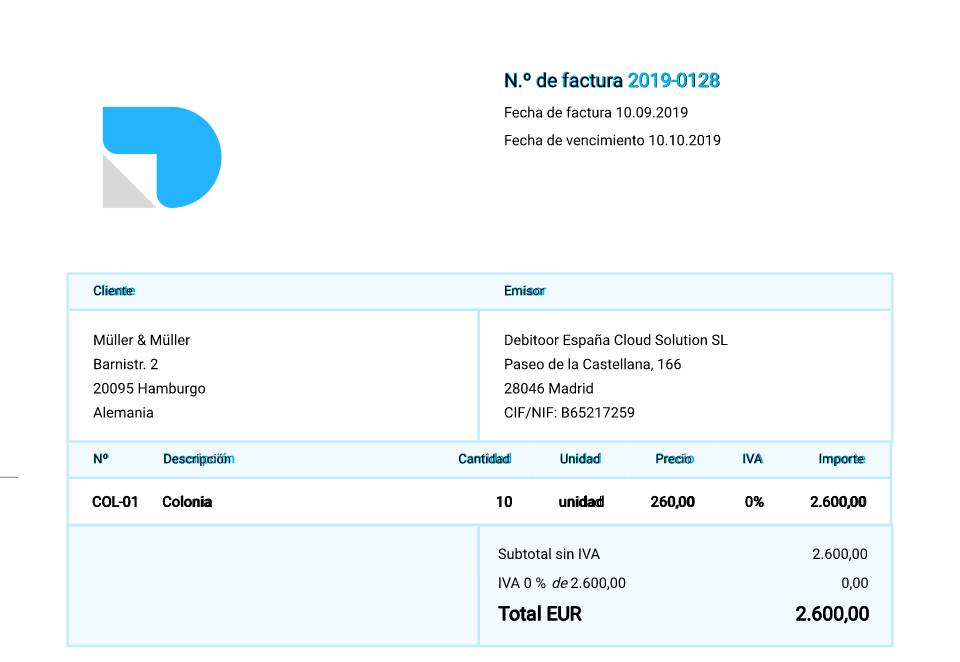The width and height of the screenshot is (960, 662).
Task: Click the Fecha de vencimiento date
Action: (684, 140)
